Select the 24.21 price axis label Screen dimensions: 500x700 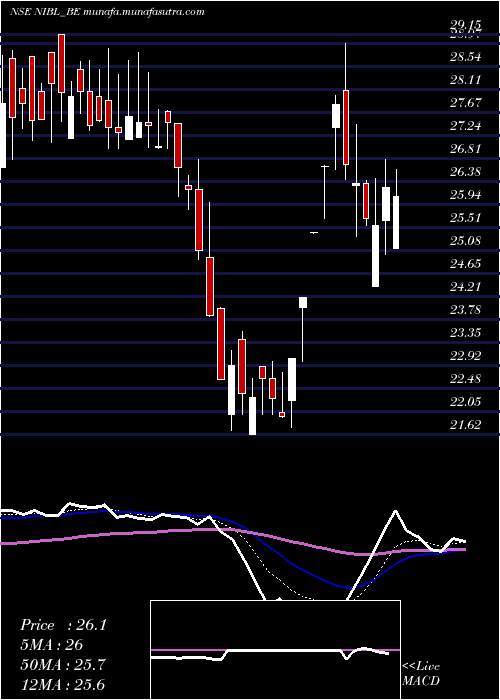coord(467,286)
